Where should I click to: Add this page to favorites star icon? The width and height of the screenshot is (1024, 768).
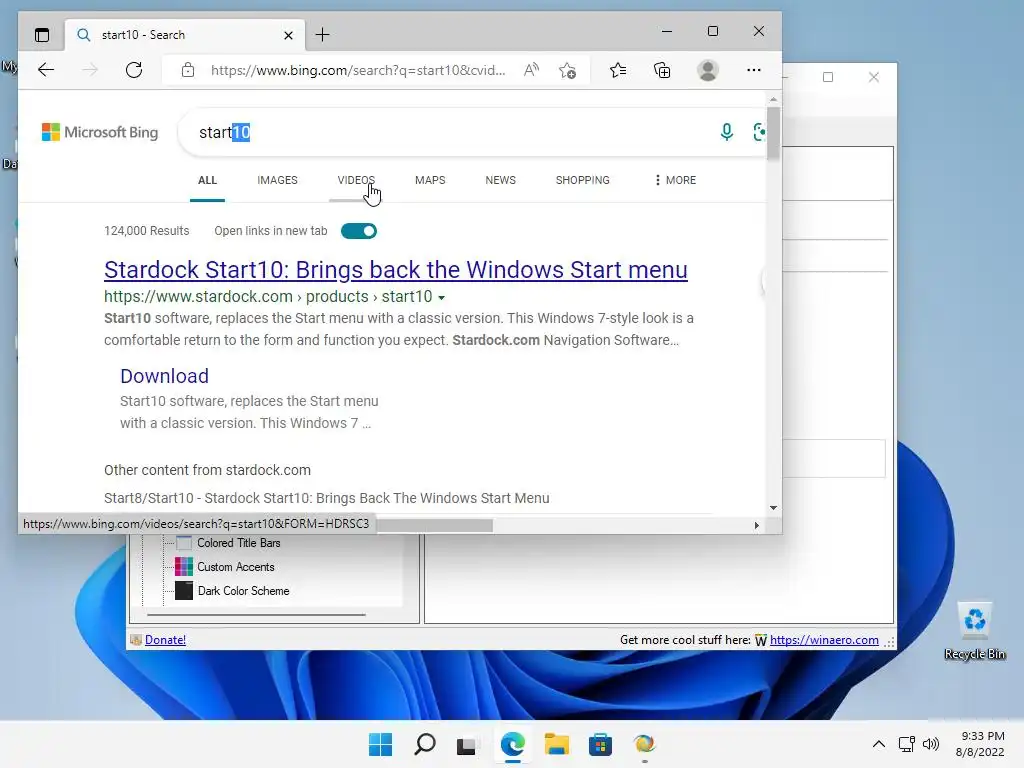click(568, 70)
